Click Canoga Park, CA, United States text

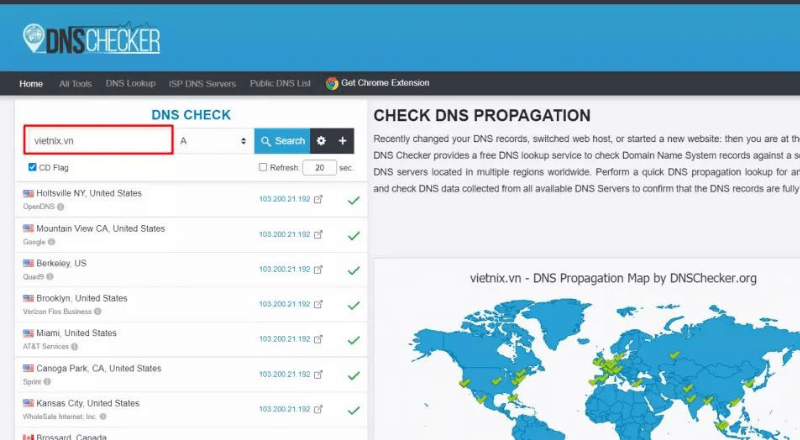(x=99, y=368)
